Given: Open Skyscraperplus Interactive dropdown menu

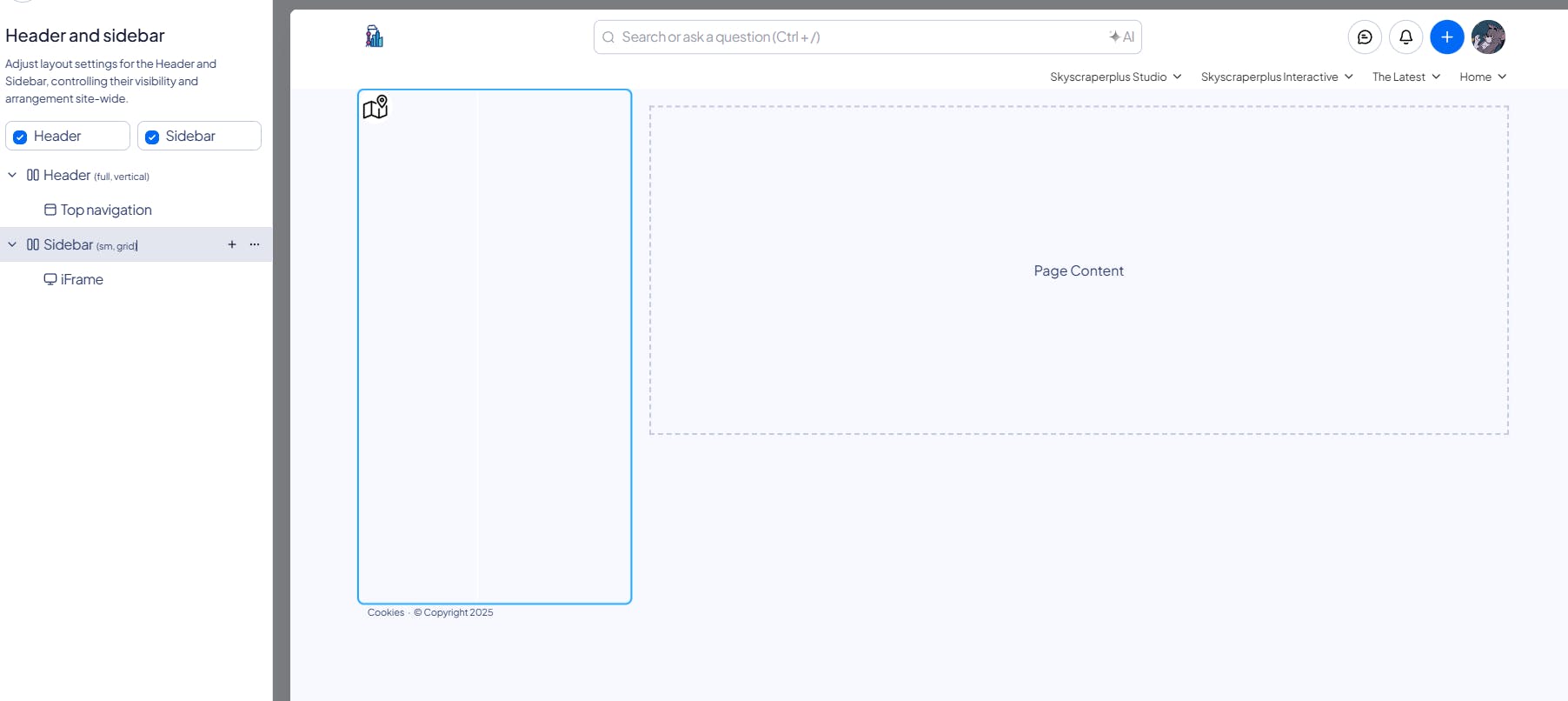Looking at the screenshot, I should click(1277, 77).
